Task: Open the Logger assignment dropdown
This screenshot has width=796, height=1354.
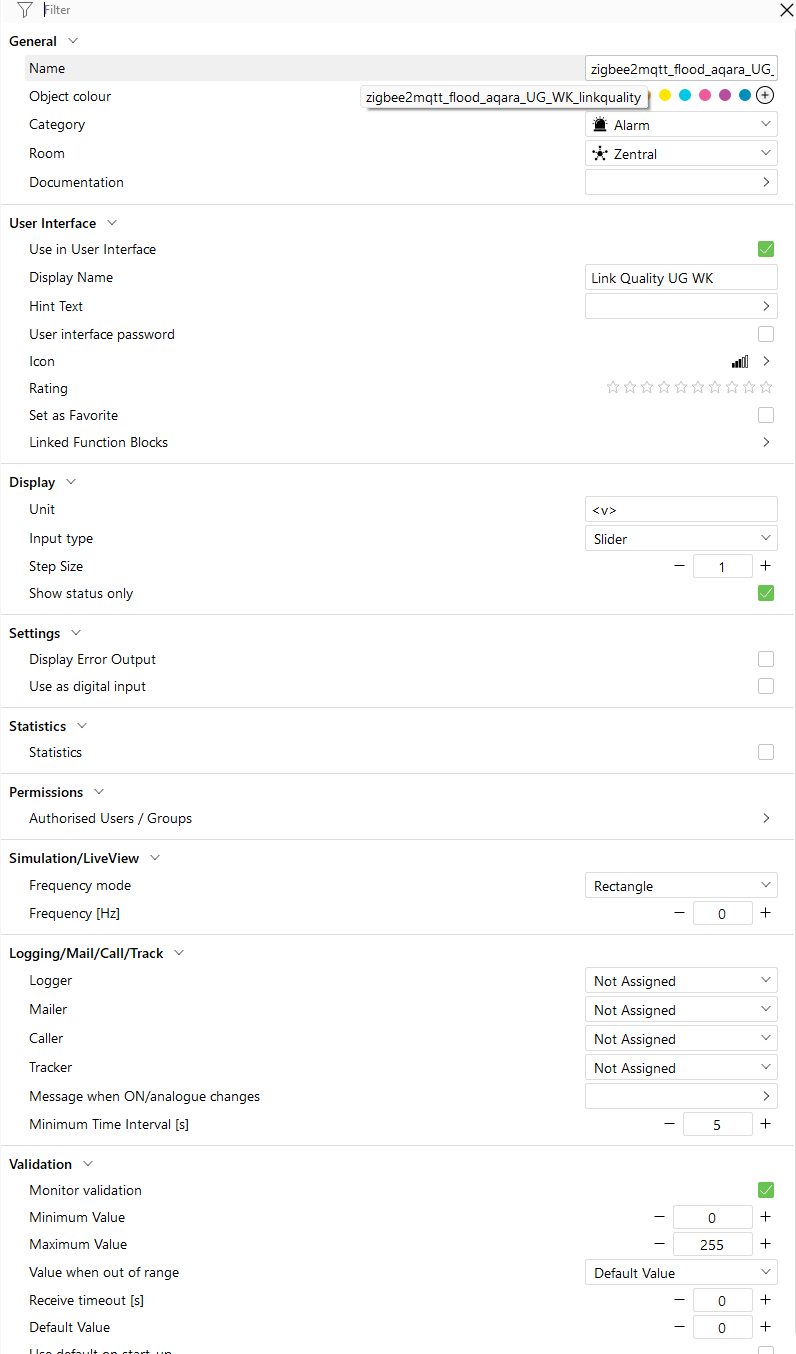Action: click(680, 981)
